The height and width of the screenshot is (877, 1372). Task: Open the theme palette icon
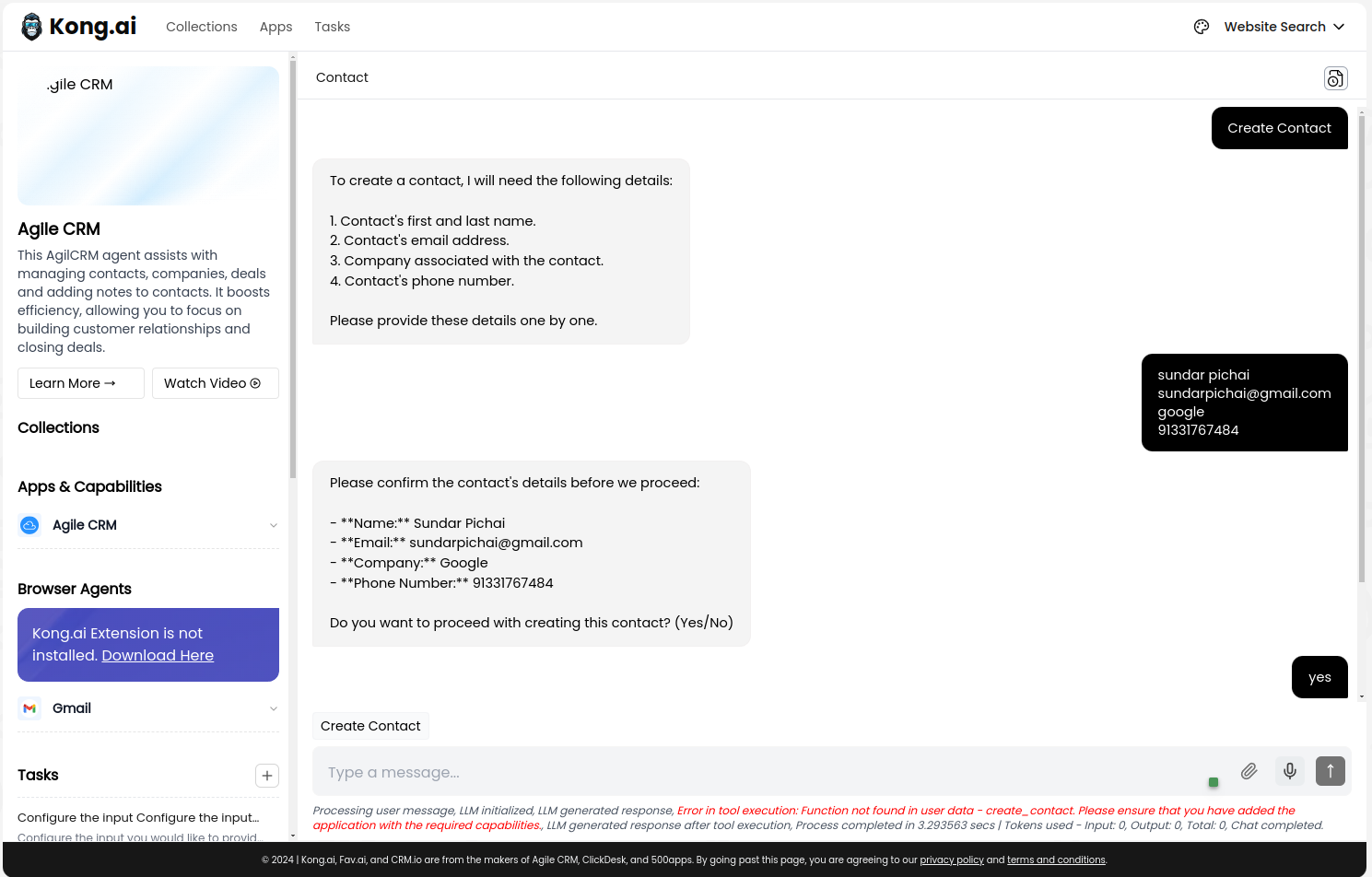[1202, 27]
